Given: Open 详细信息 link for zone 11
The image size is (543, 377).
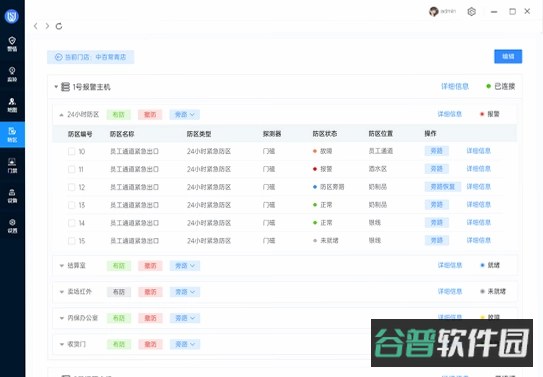Looking at the screenshot, I should coord(478,169).
